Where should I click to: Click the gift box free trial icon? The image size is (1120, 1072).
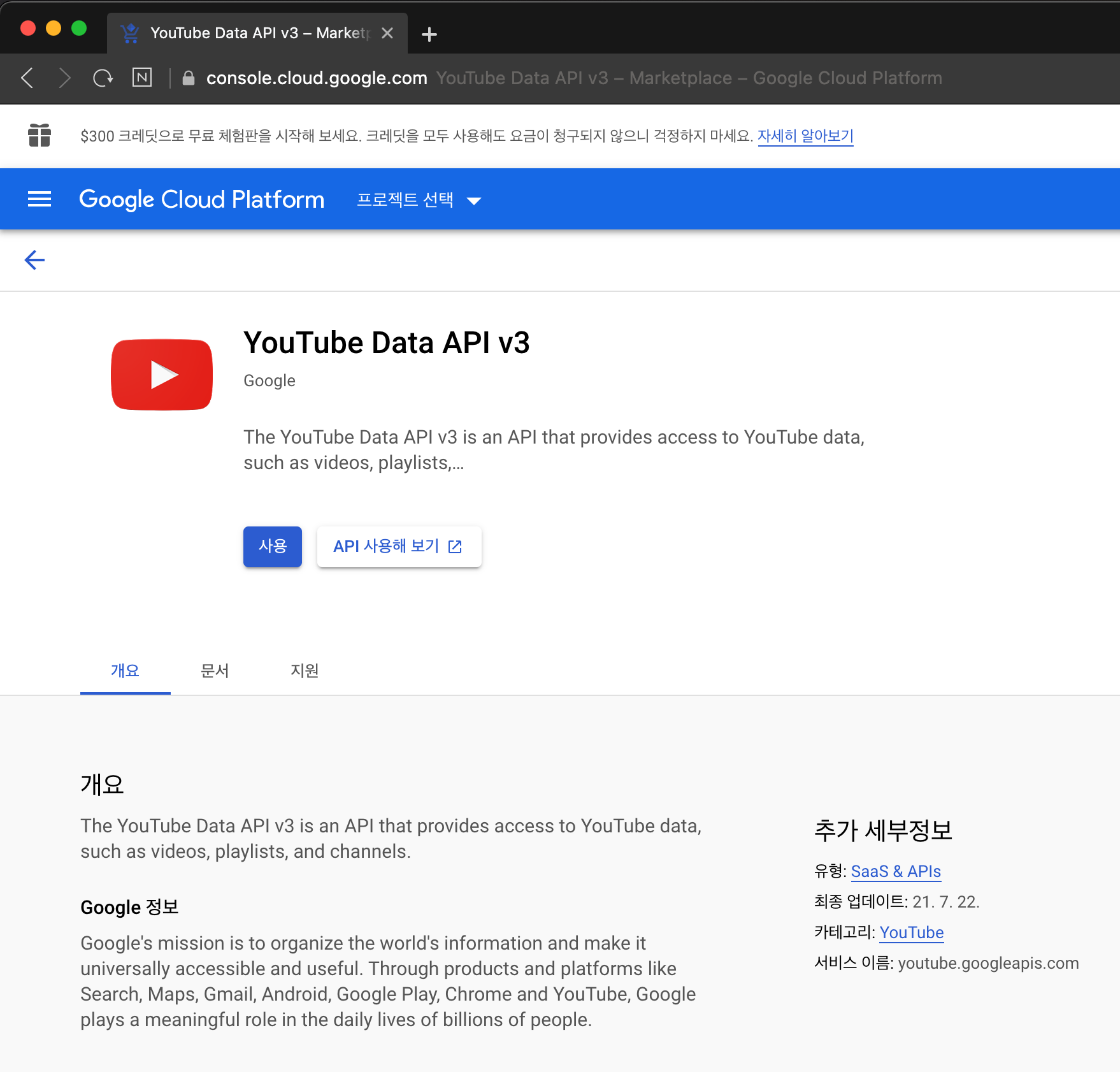(x=39, y=135)
